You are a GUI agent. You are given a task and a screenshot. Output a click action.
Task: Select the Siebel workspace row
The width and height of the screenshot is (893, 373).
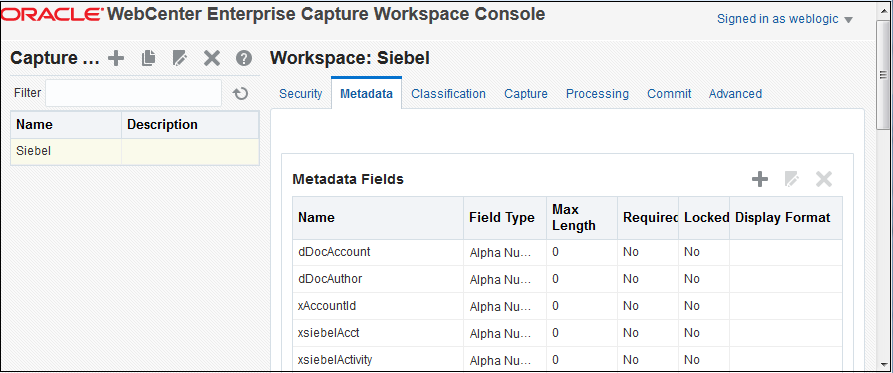[135, 152]
